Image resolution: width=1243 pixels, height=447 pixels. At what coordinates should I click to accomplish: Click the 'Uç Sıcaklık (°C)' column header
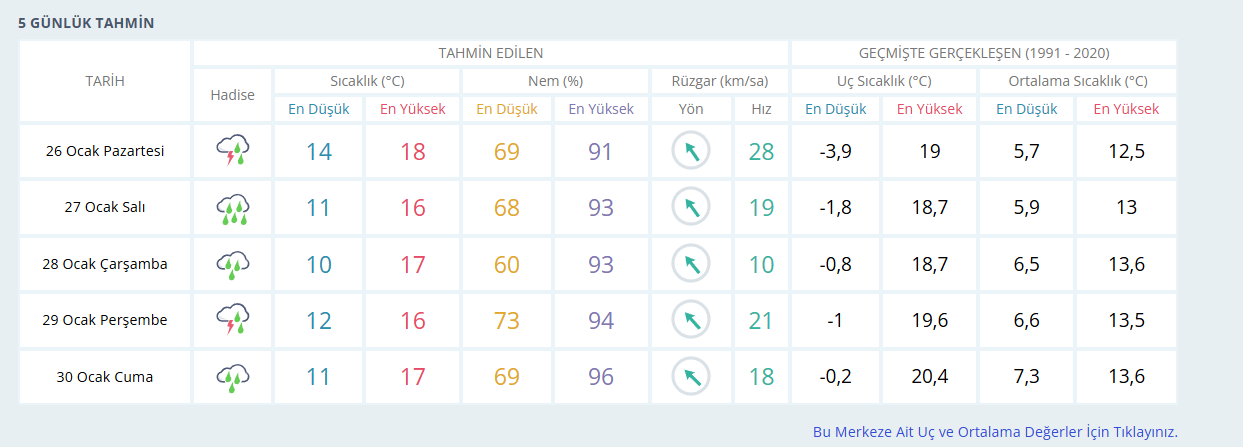[x=884, y=81]
